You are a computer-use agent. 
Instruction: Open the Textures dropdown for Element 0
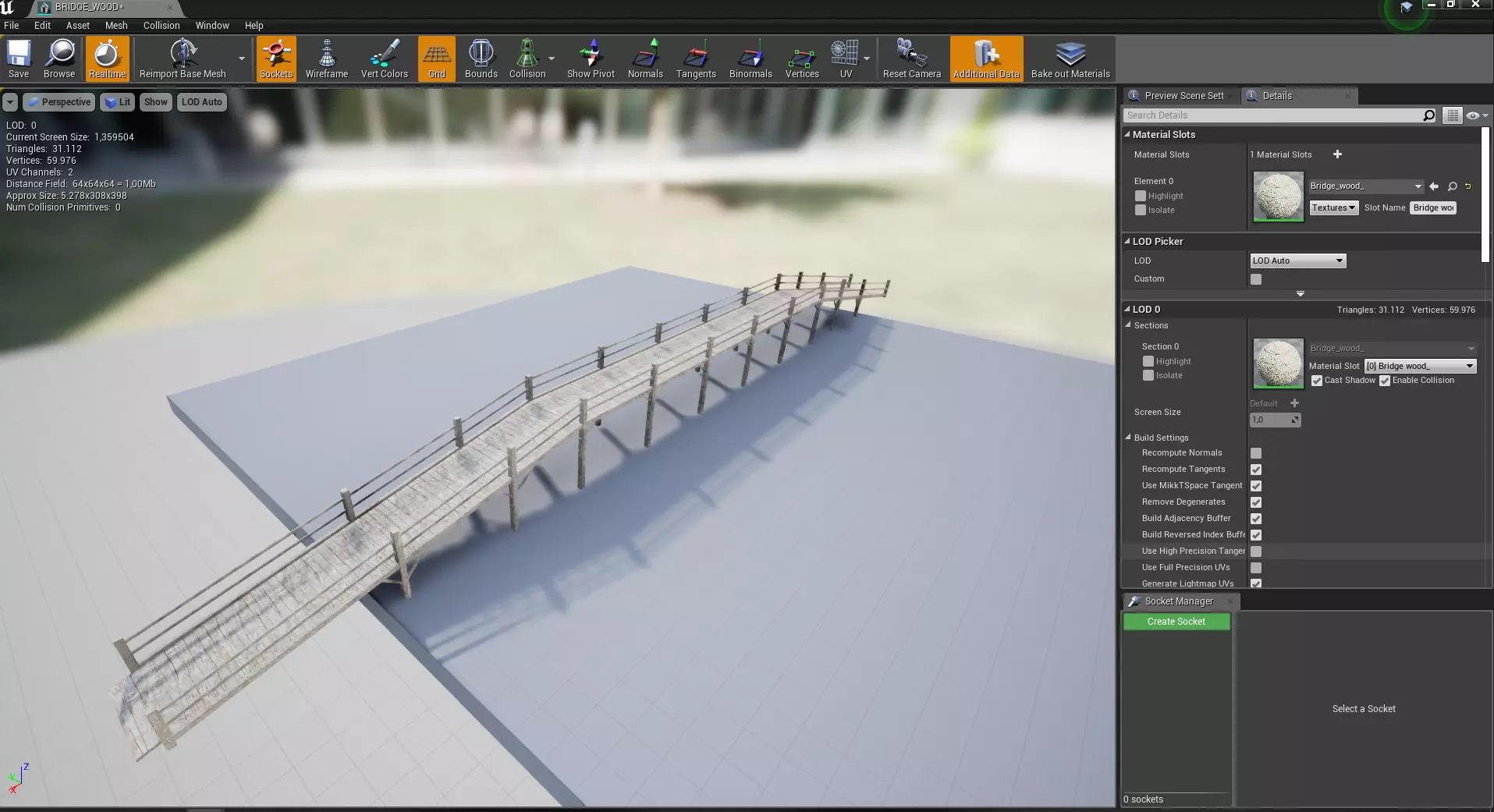coord(1333,207)
